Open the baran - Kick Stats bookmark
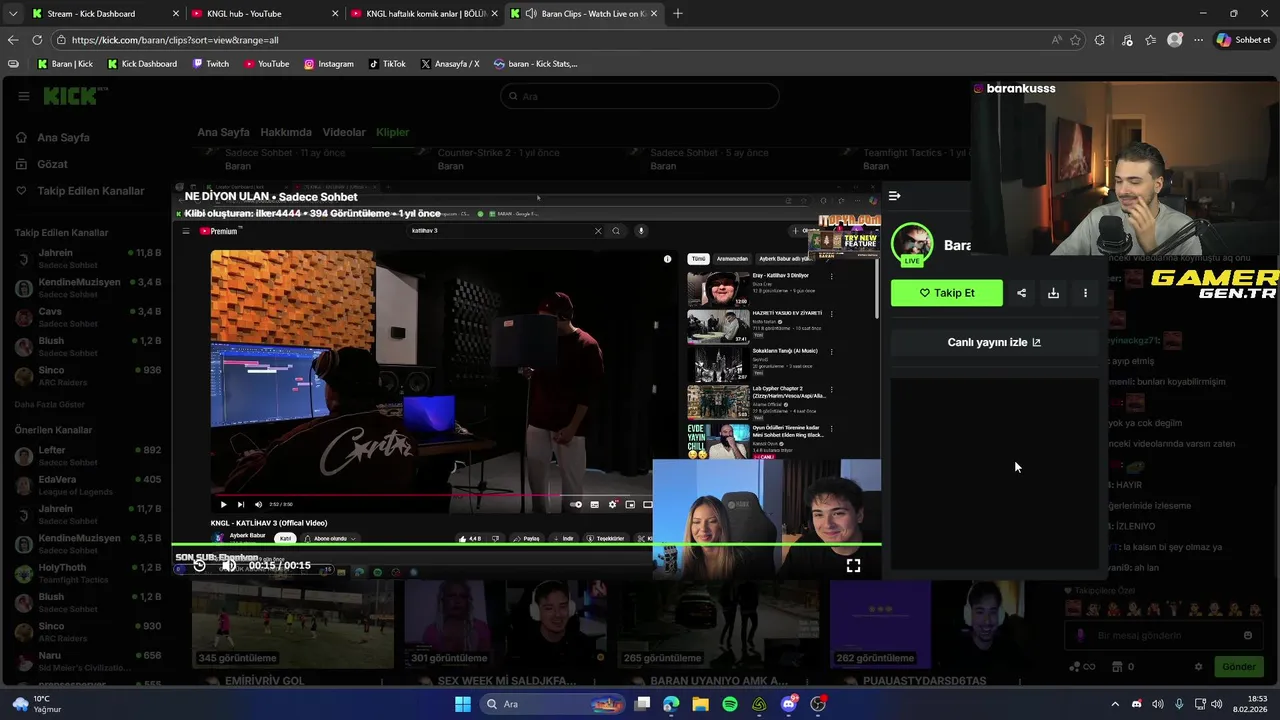The image size is (1280, 720). pyautogui.click(x=535, y=64)
